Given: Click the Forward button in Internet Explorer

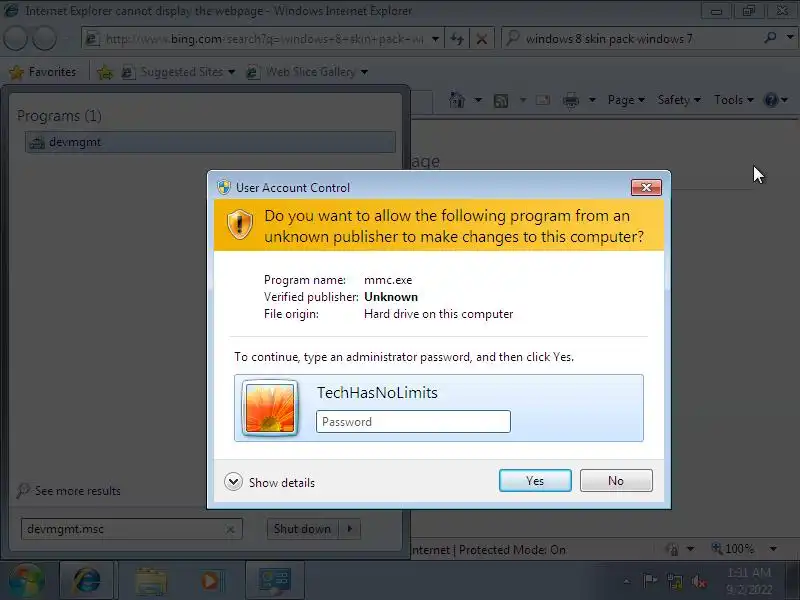Looking at the screenshot, I should click(45, 38).
